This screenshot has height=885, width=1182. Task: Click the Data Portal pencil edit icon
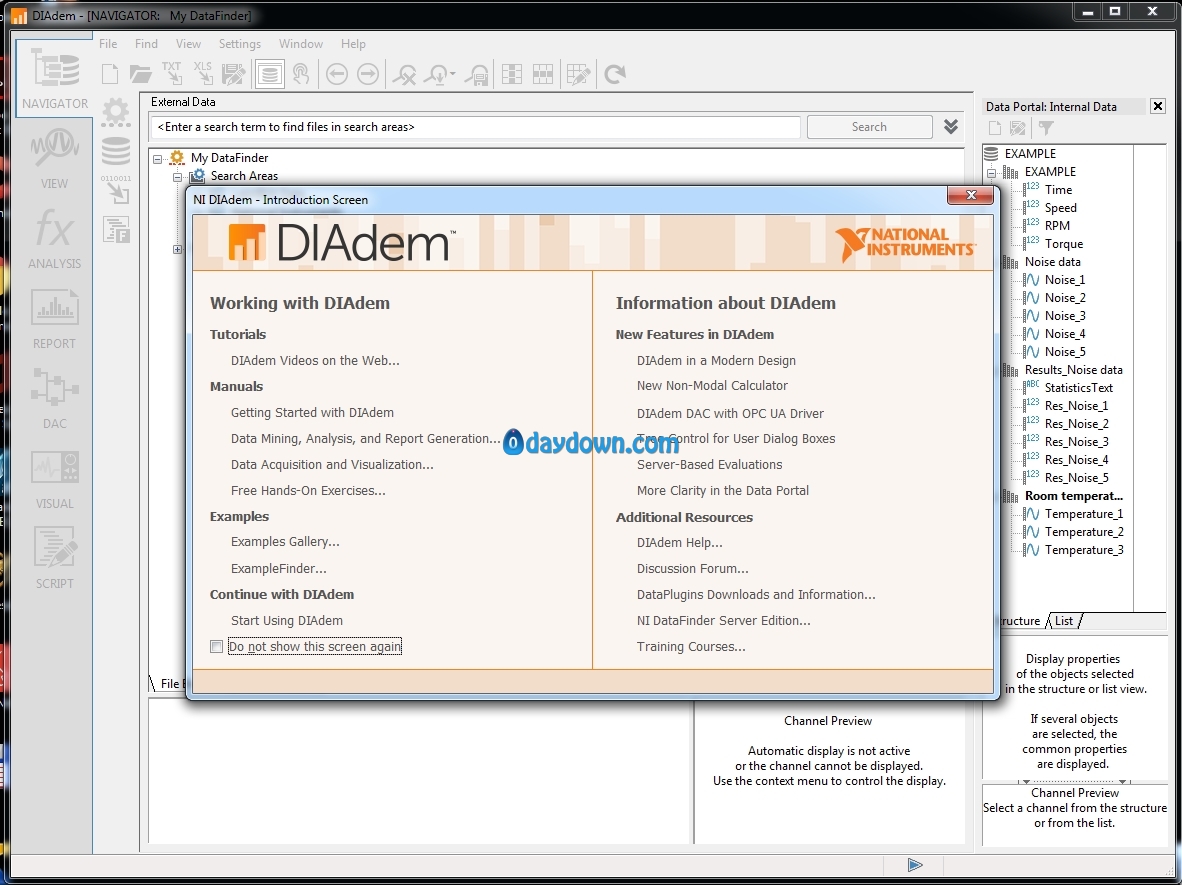tap(1018, 128)
